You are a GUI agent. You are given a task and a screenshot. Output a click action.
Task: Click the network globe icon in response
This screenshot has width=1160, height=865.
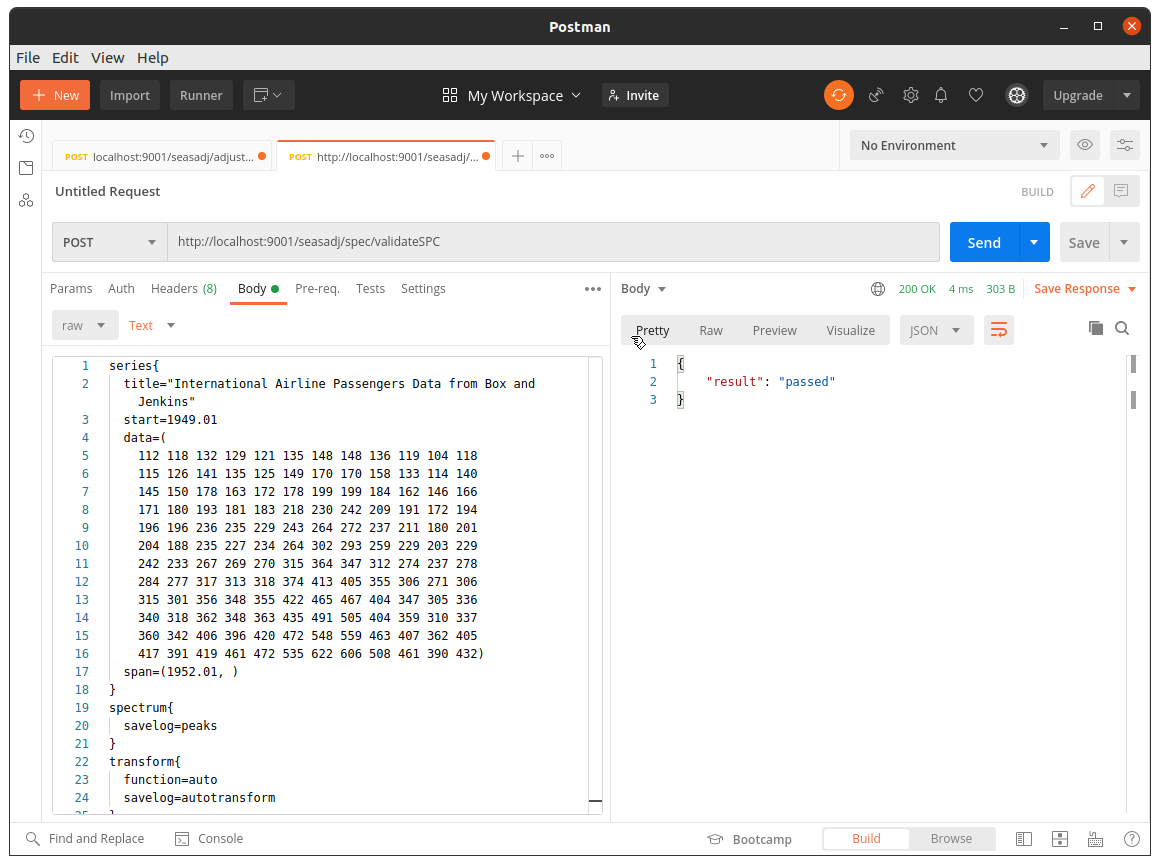click(878, 289)
